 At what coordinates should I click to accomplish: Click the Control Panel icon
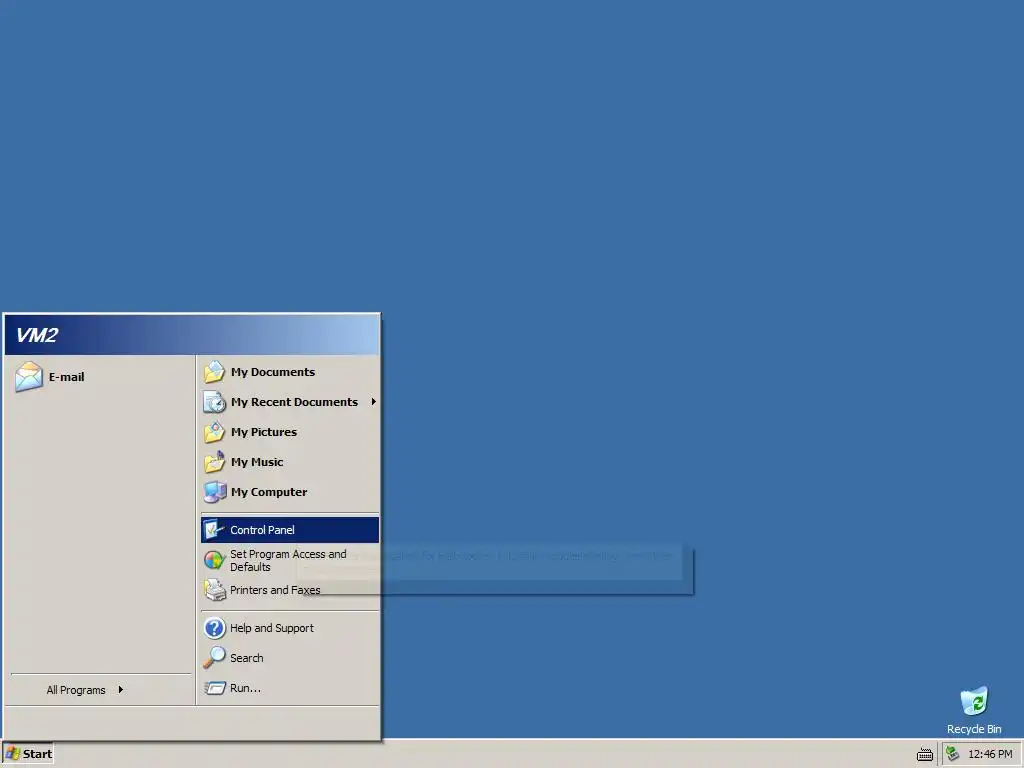click(x=214, y=530)
